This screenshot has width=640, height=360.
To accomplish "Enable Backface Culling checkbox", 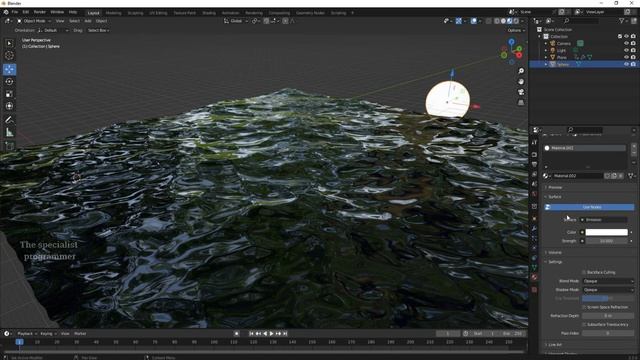I will coord(584,272).
